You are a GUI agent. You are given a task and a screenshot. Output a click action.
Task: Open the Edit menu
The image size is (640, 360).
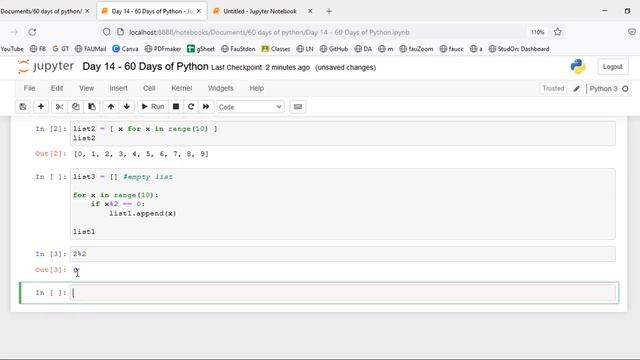coord(57,88)
